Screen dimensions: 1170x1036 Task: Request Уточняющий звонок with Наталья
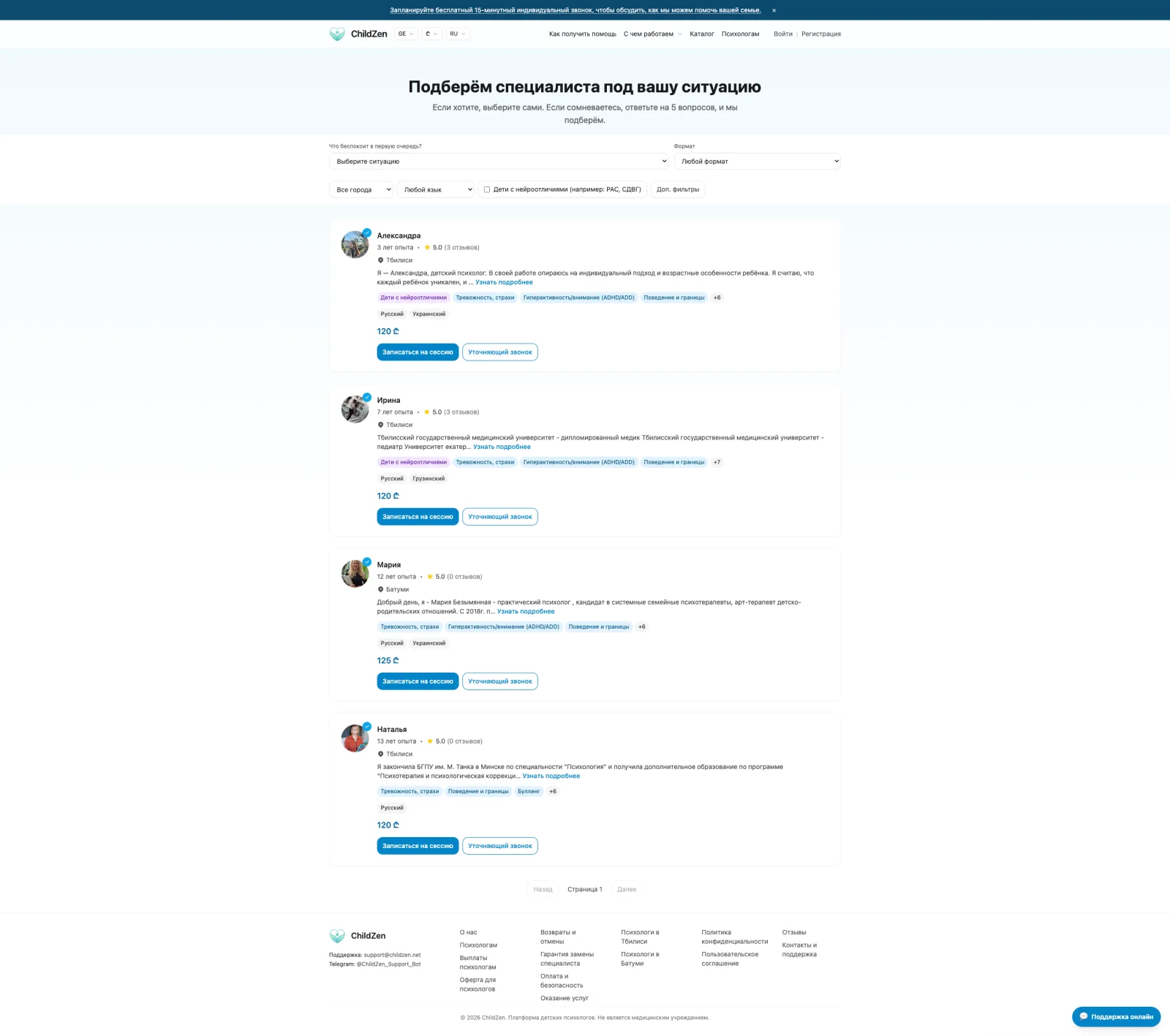[500, 846]
